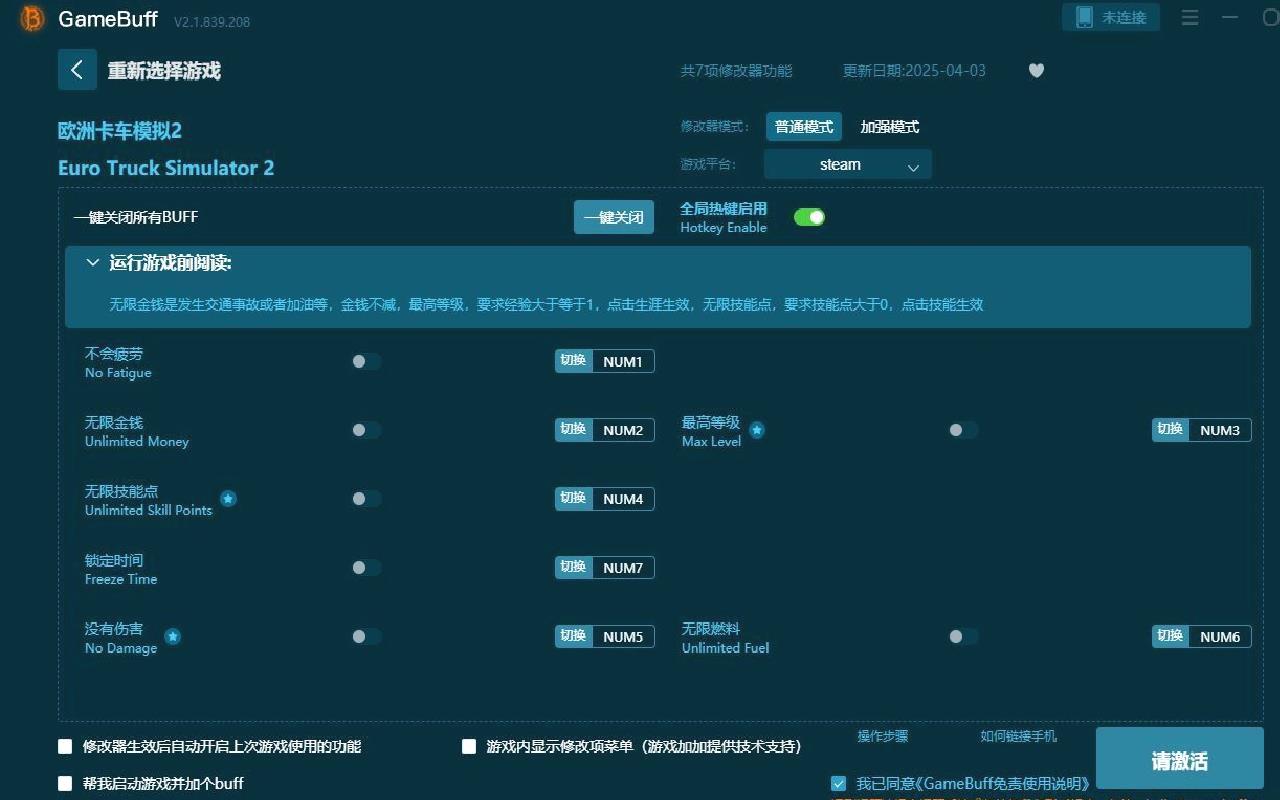Check show in-game trainer menu checkbox

click(469, 746)
